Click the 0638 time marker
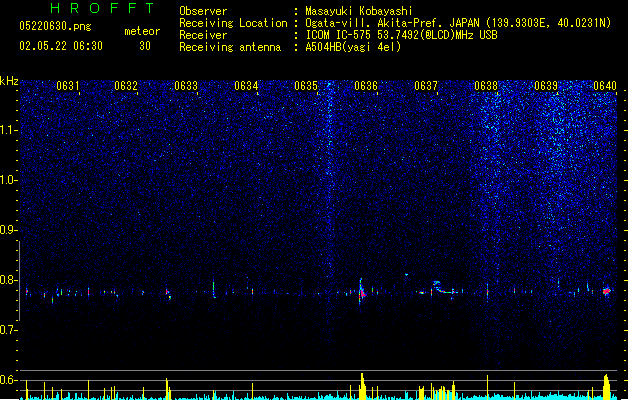 [486, 86]
